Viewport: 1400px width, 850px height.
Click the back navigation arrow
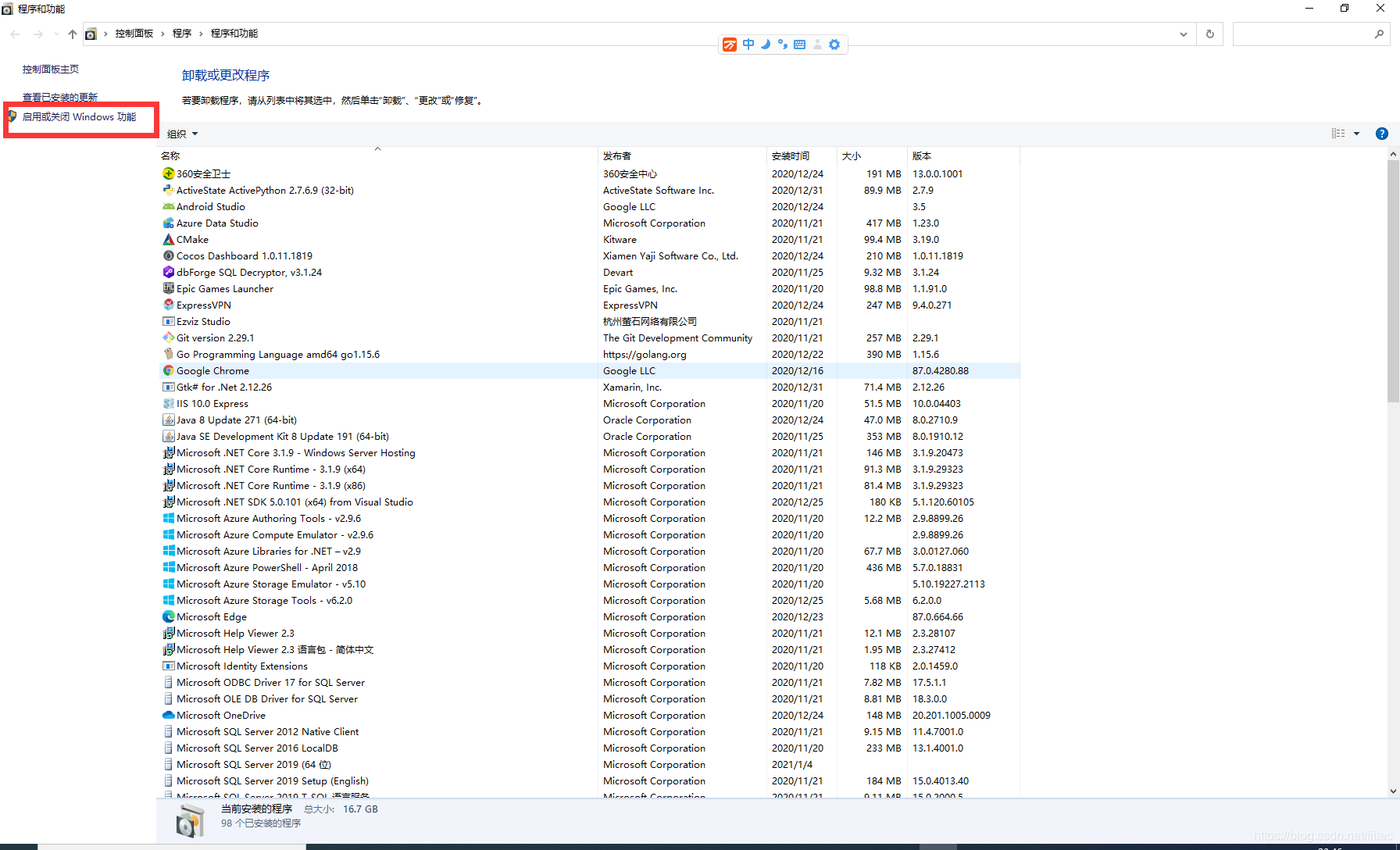tap(16, 34)
